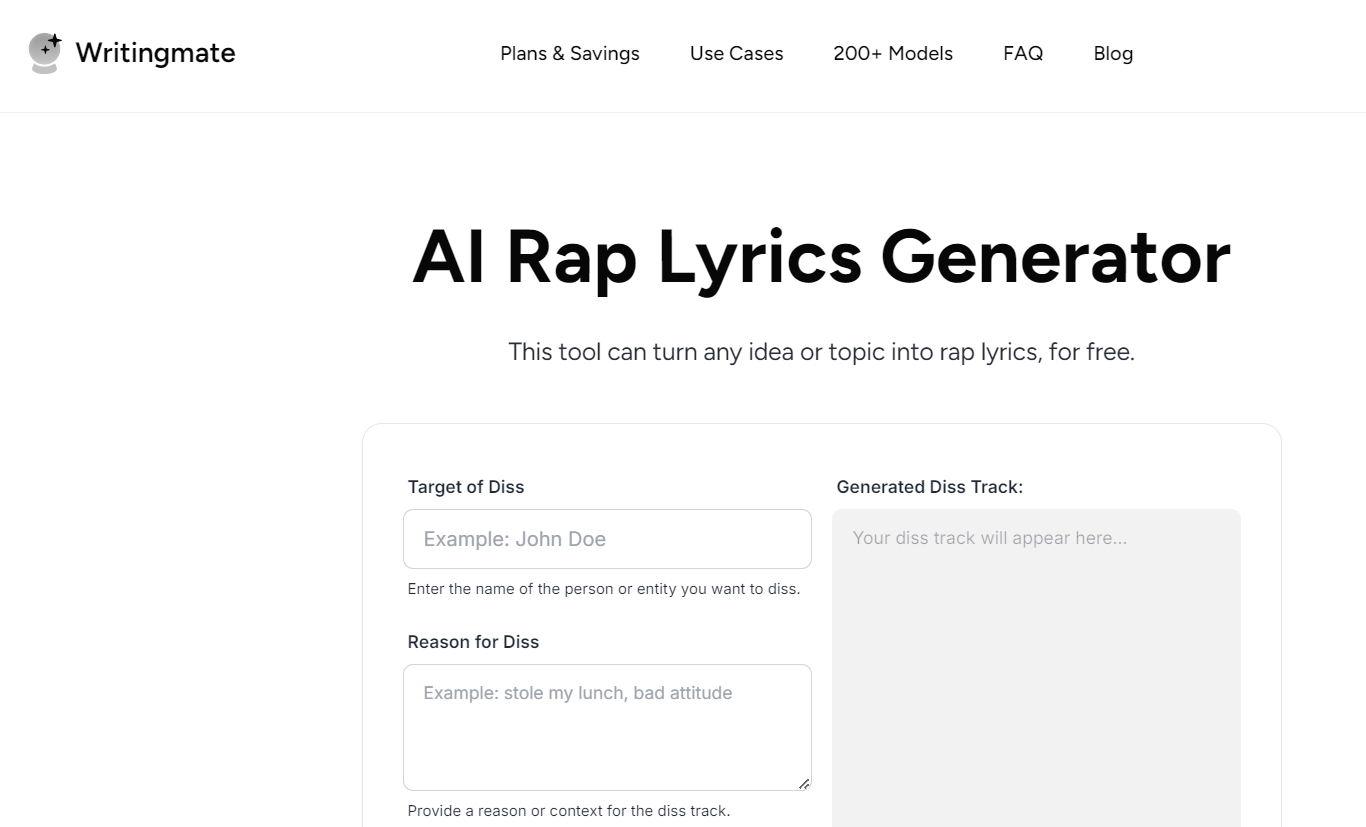1366x827 pixels.
Task: Select the 200+ Models navigation item
Action: [x=892, y=53]
